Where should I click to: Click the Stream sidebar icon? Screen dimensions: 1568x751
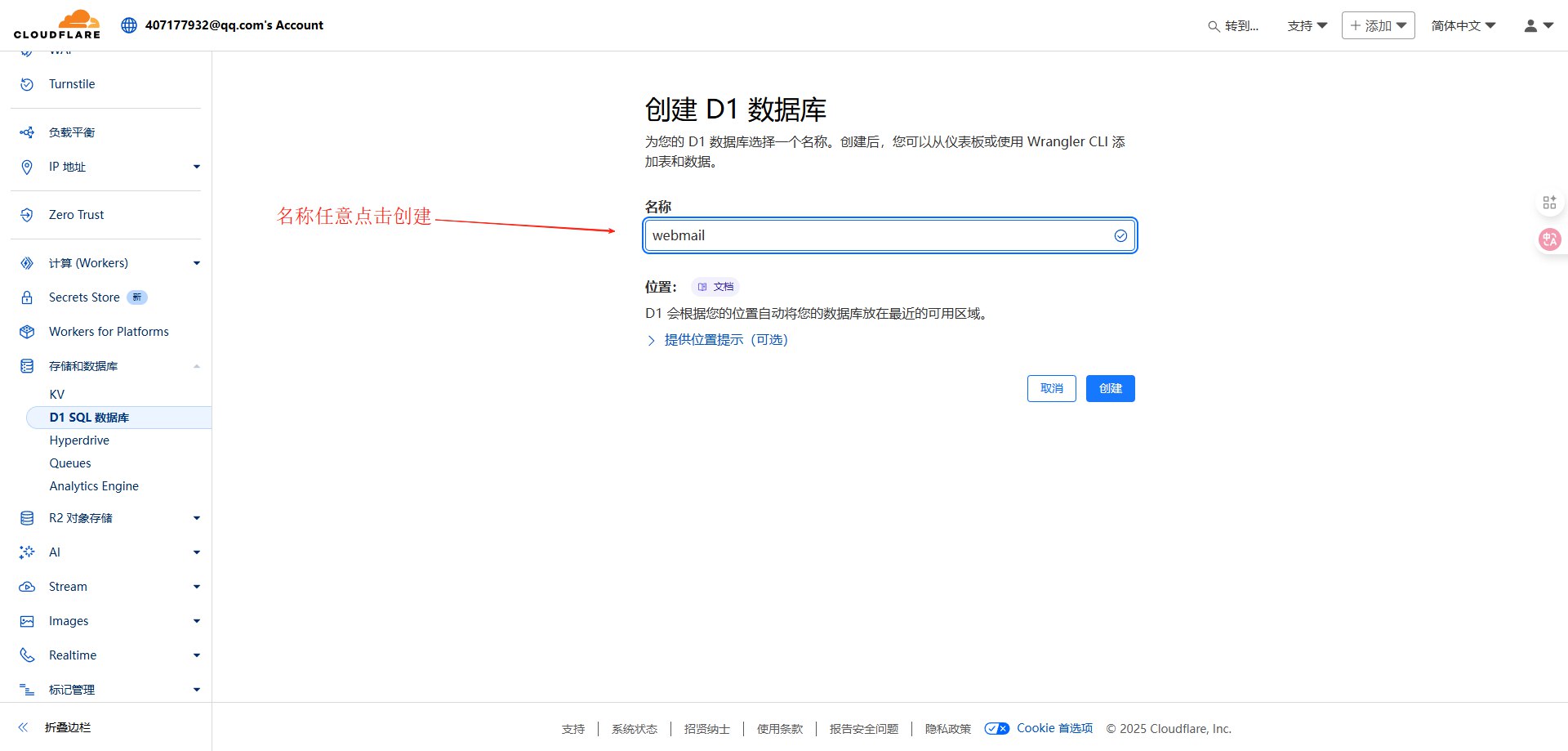pos(26,586)
